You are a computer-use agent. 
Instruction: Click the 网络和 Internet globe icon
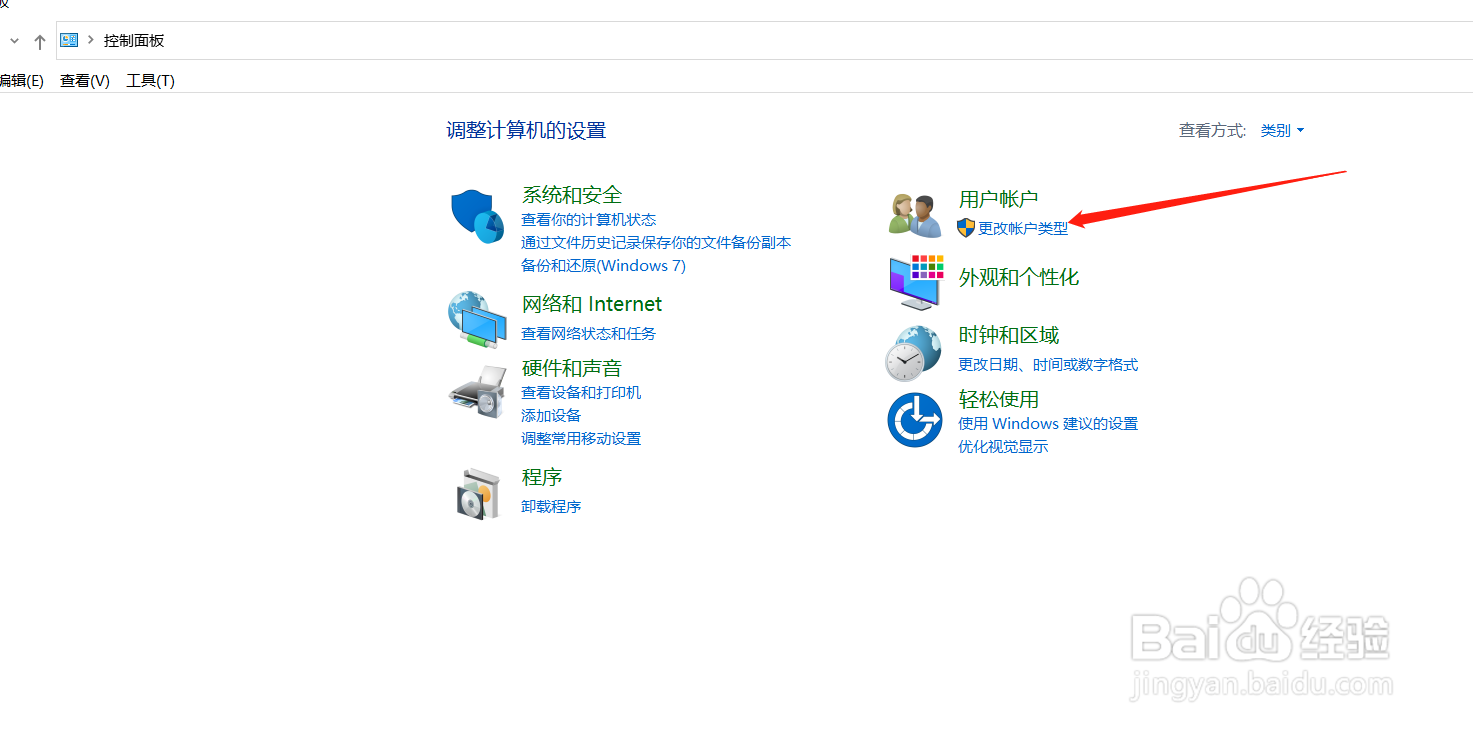click(x=477, y=320)
